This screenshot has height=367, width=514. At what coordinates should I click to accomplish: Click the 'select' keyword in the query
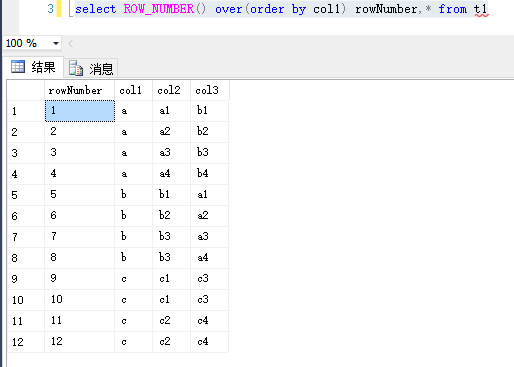click(x=96, y=9)
